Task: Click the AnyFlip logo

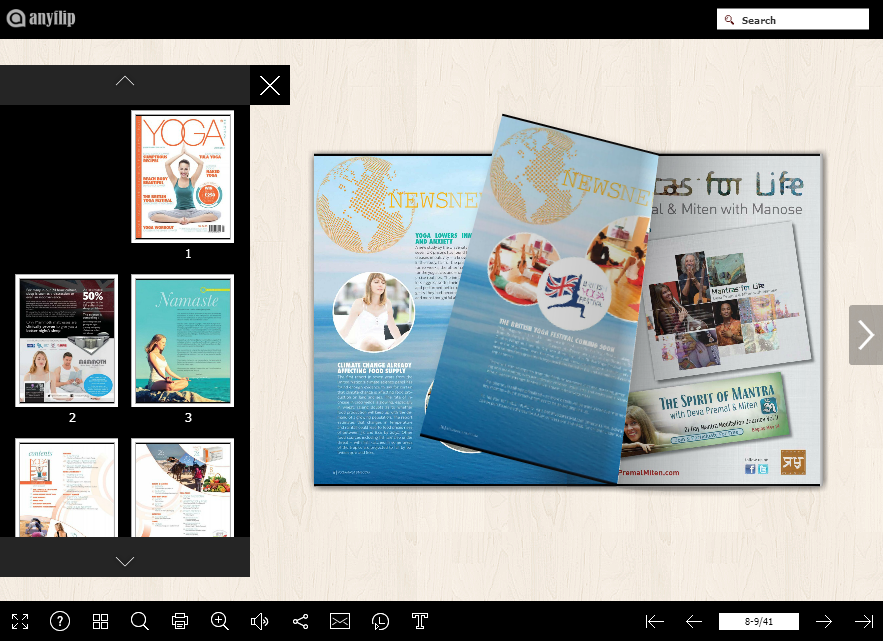Action: pos(41,18)
